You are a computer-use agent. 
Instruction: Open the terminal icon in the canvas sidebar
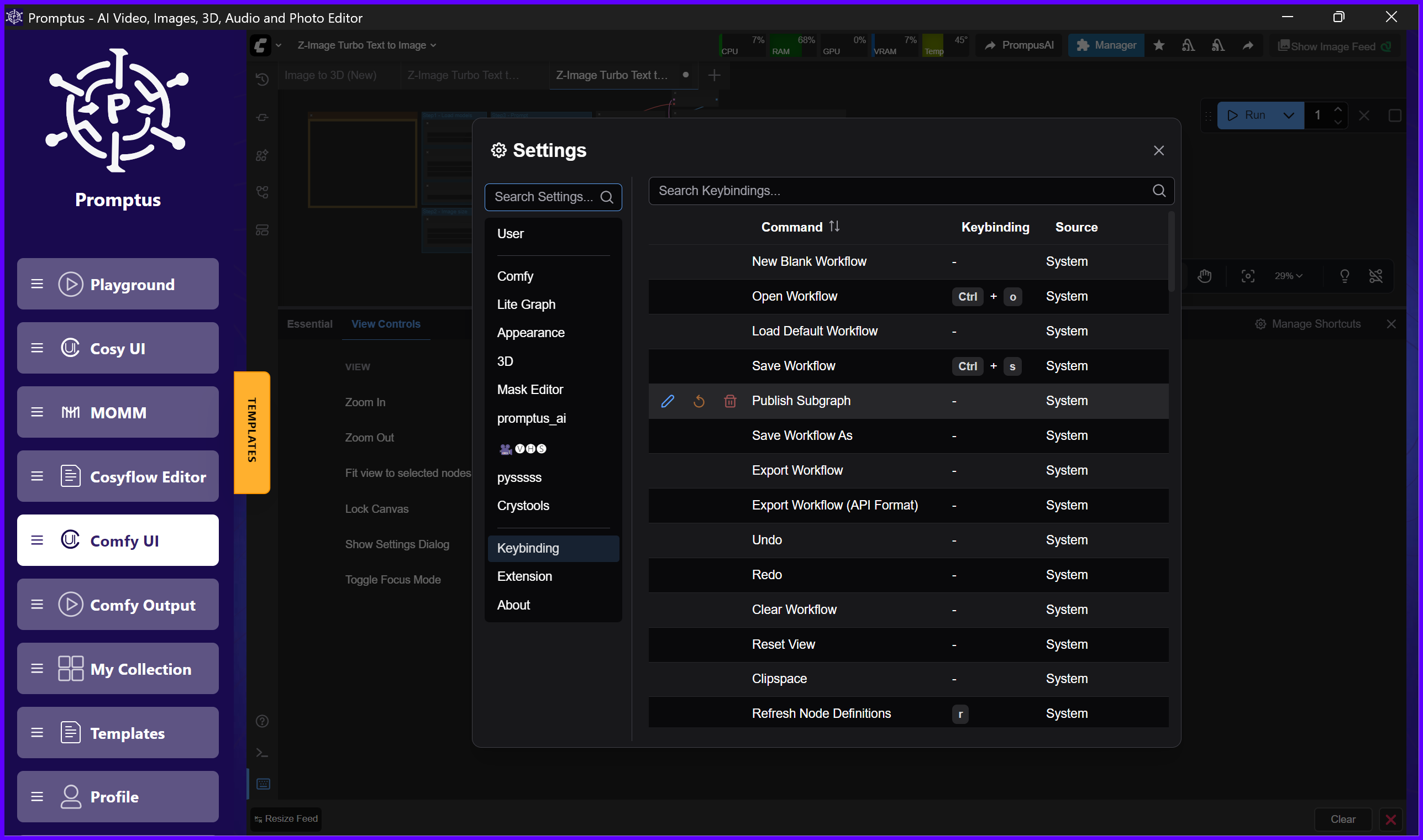coord(262,753)
